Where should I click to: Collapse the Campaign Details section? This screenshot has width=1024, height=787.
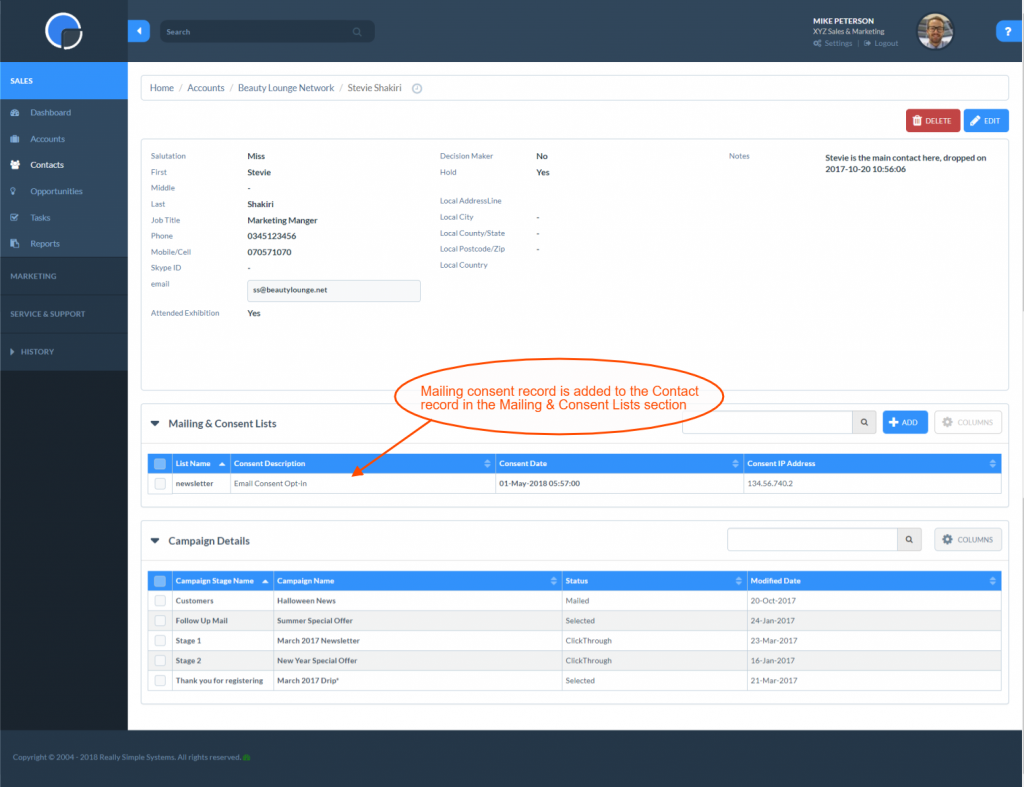155,540
